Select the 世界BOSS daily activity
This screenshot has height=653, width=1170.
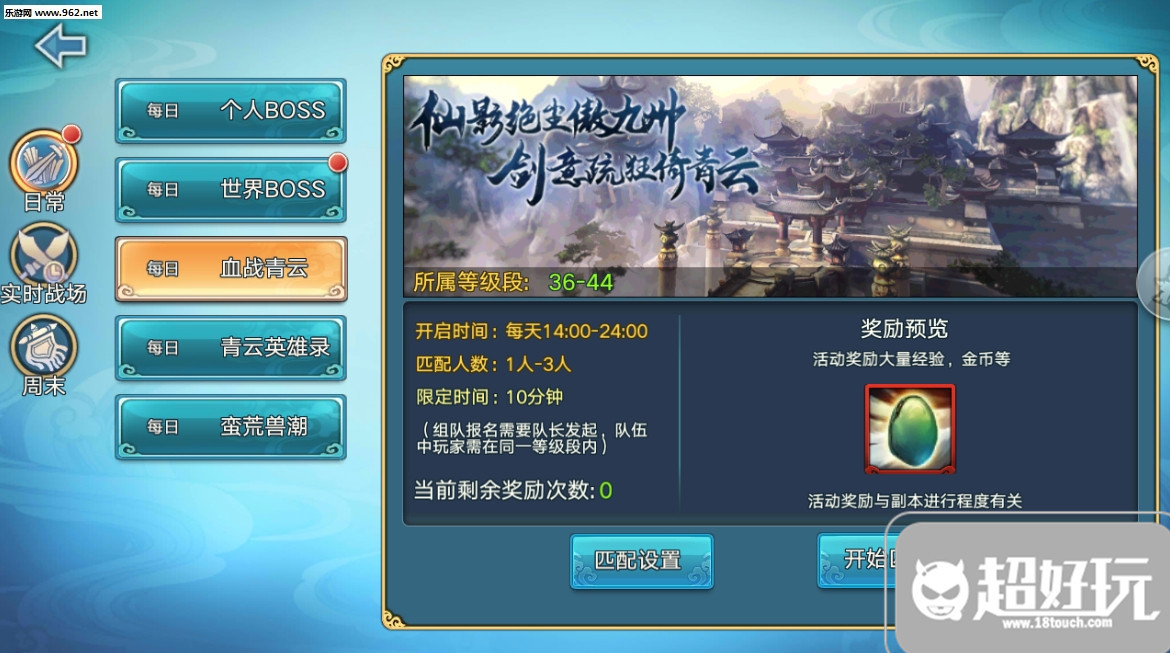[231, 190]
